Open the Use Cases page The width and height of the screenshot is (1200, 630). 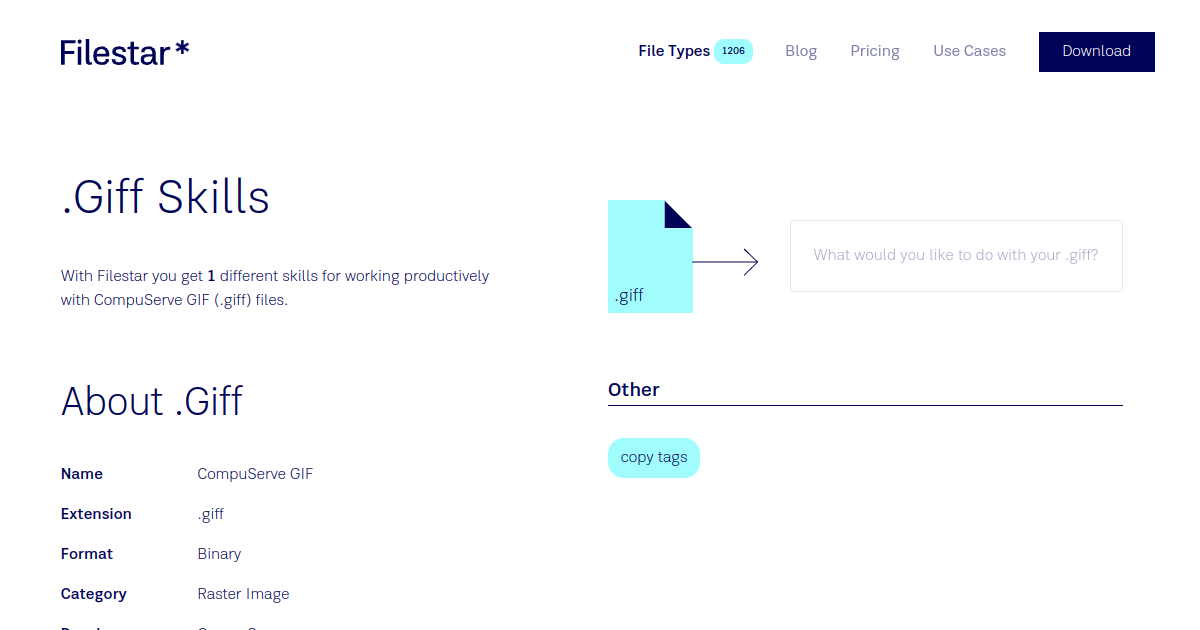pos(969,50)
